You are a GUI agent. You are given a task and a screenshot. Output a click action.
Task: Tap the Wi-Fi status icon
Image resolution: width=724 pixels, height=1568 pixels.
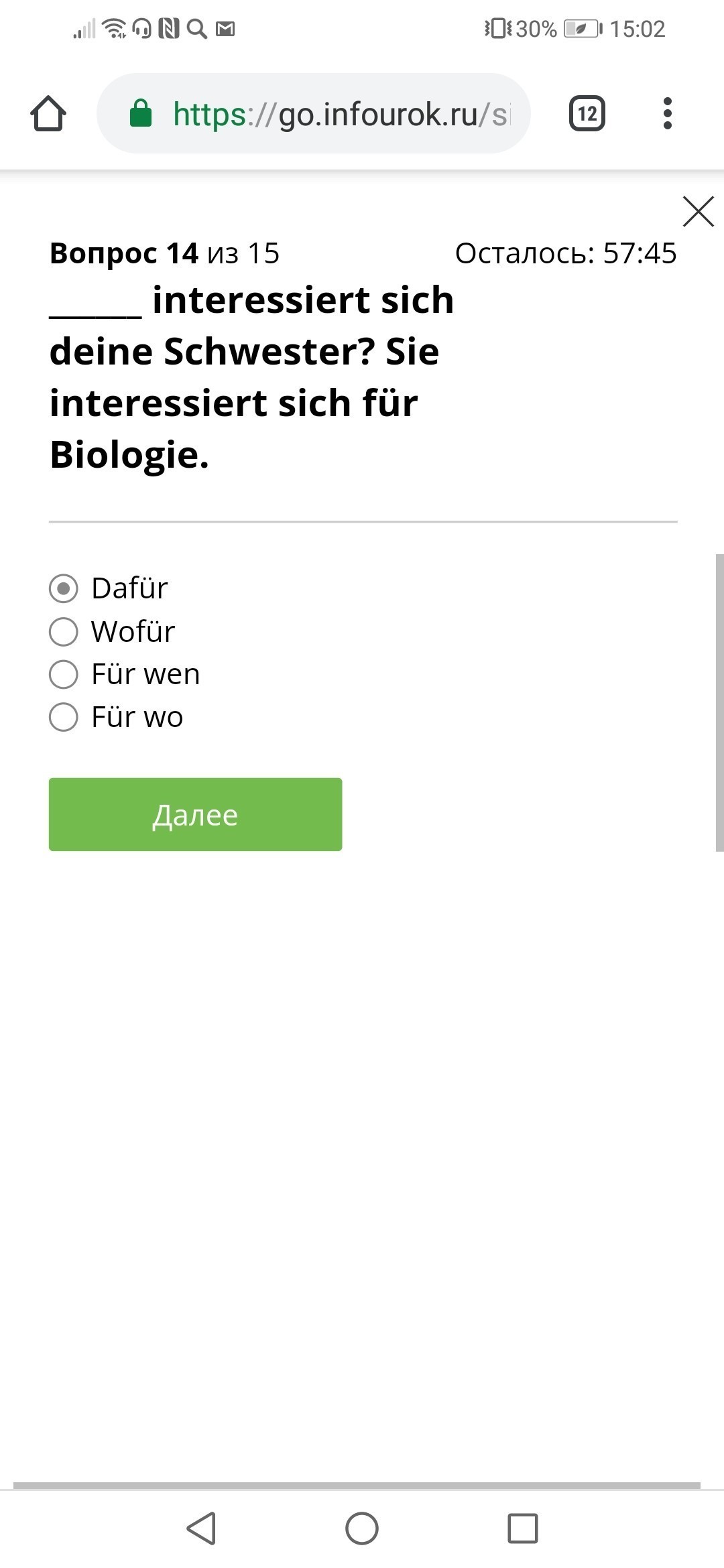tap(115, 29)
